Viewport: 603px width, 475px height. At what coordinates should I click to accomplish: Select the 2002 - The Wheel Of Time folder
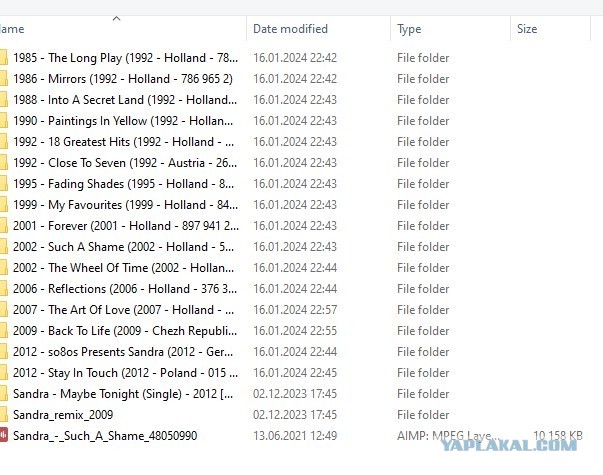pos(123,268)
